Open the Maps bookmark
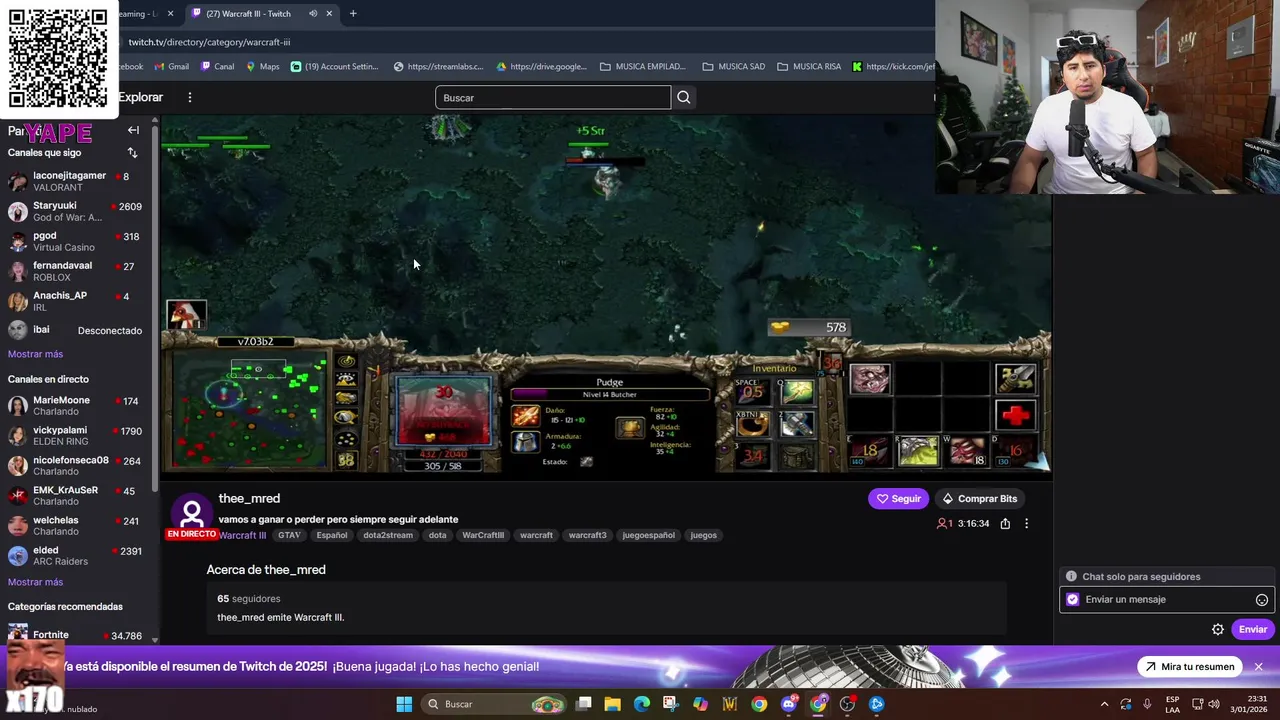1280x720 pixels. (261, 67)
